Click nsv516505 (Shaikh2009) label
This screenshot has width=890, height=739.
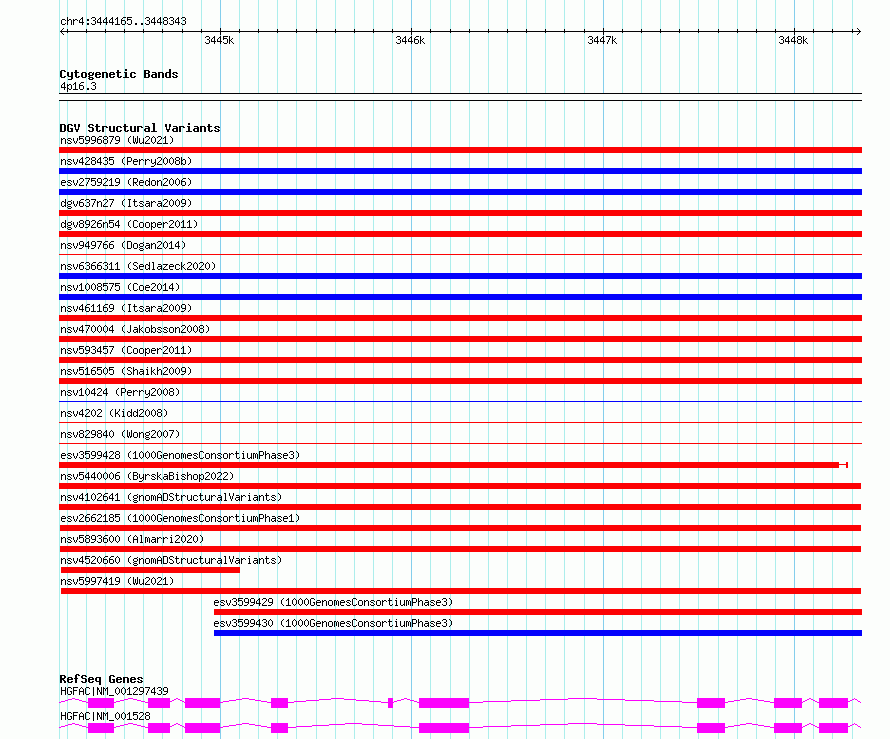point(126,371)
